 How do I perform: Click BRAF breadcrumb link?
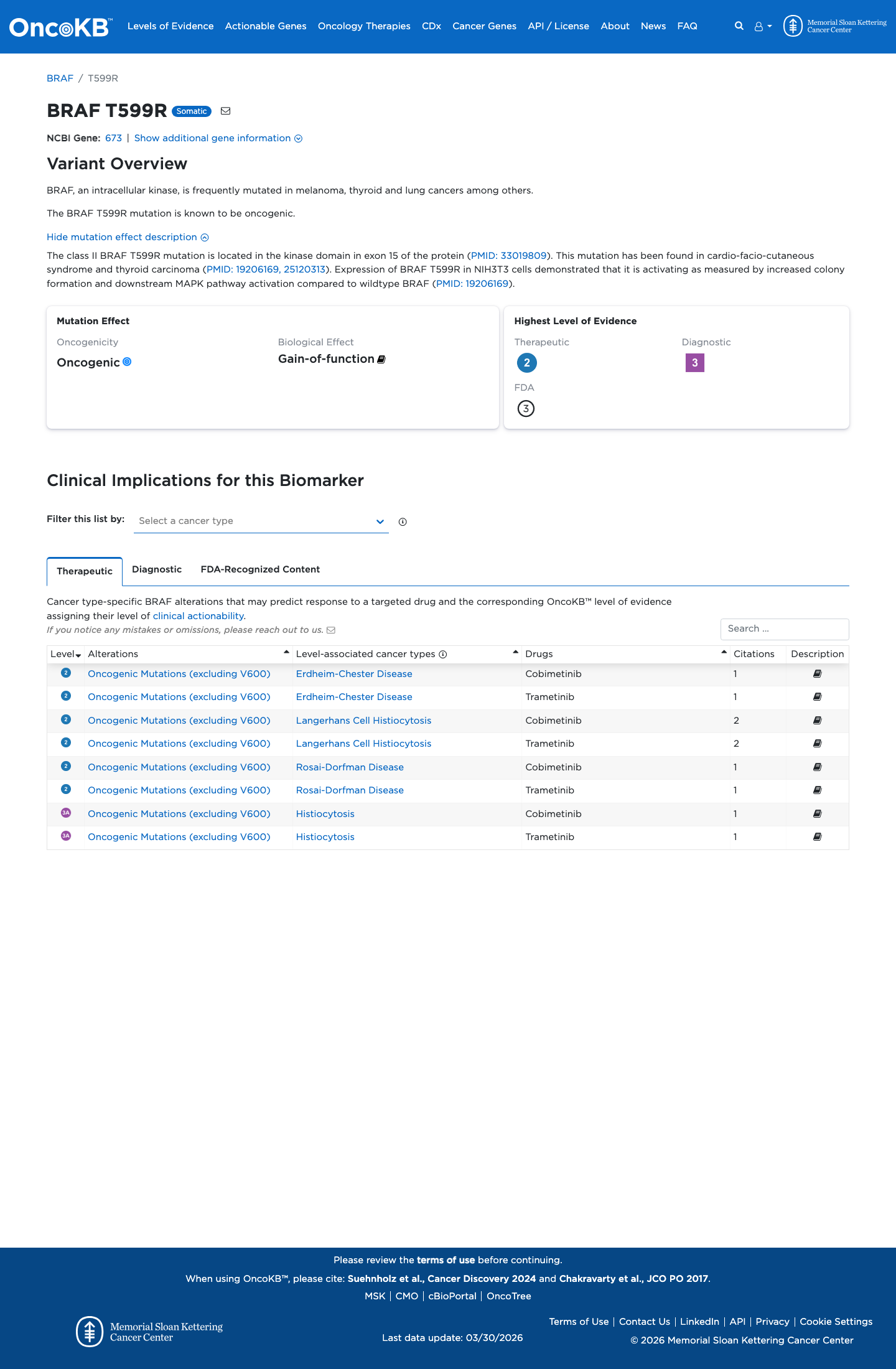(60, 78)
